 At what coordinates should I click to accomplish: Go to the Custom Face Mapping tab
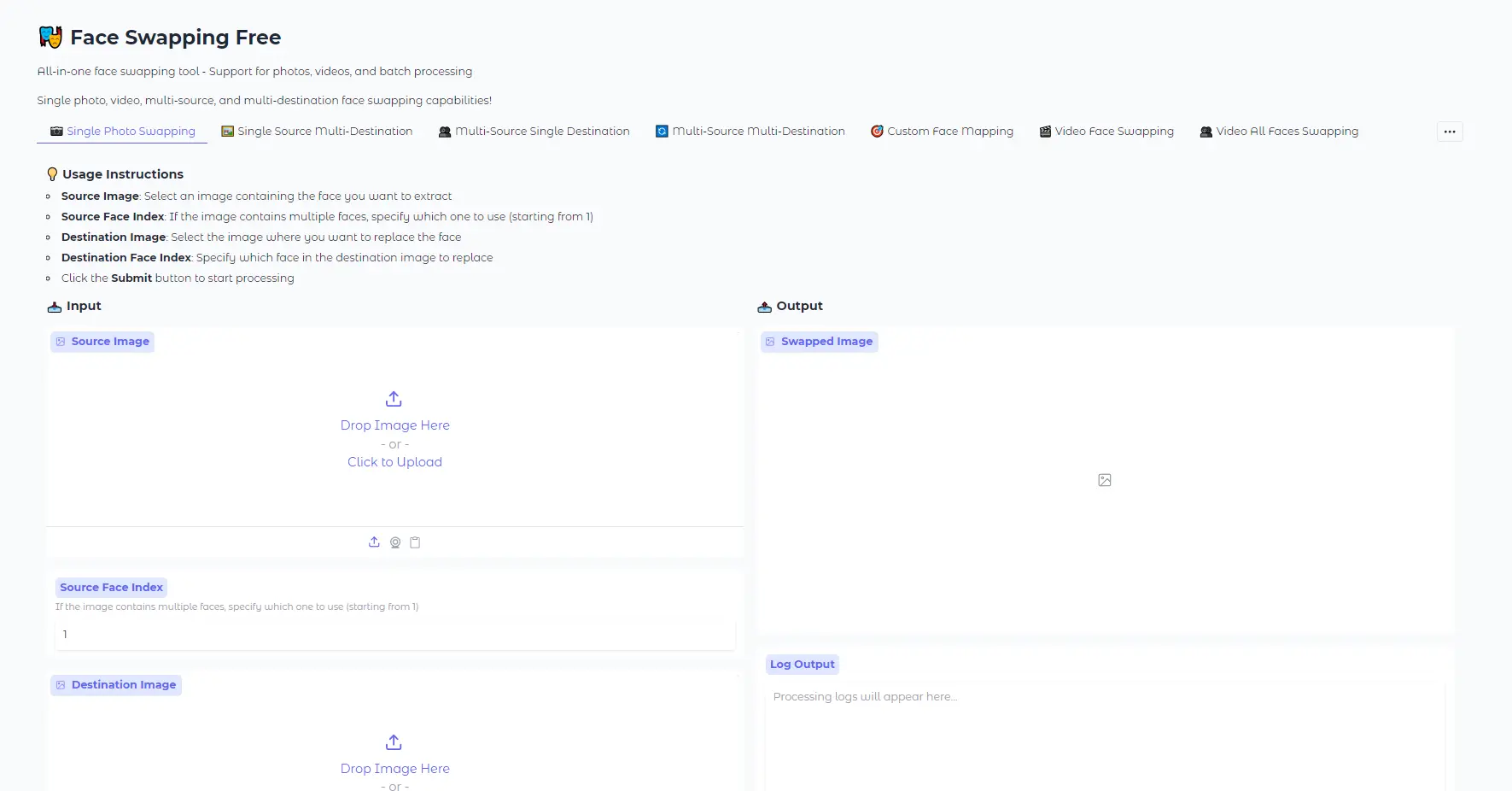pyautogui.click(x=942, y=132)
